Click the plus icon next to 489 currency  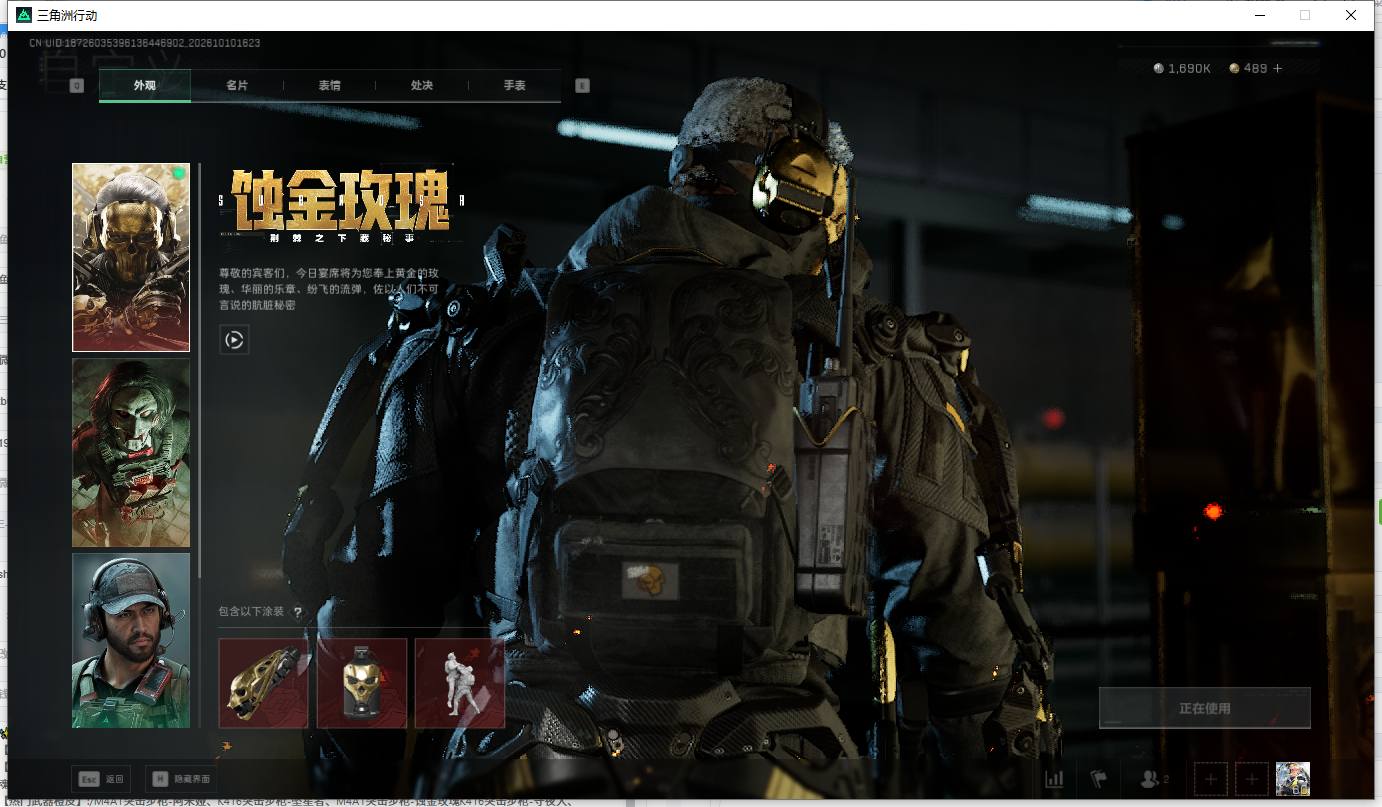pyautogui.click(x=1277, y=68)
